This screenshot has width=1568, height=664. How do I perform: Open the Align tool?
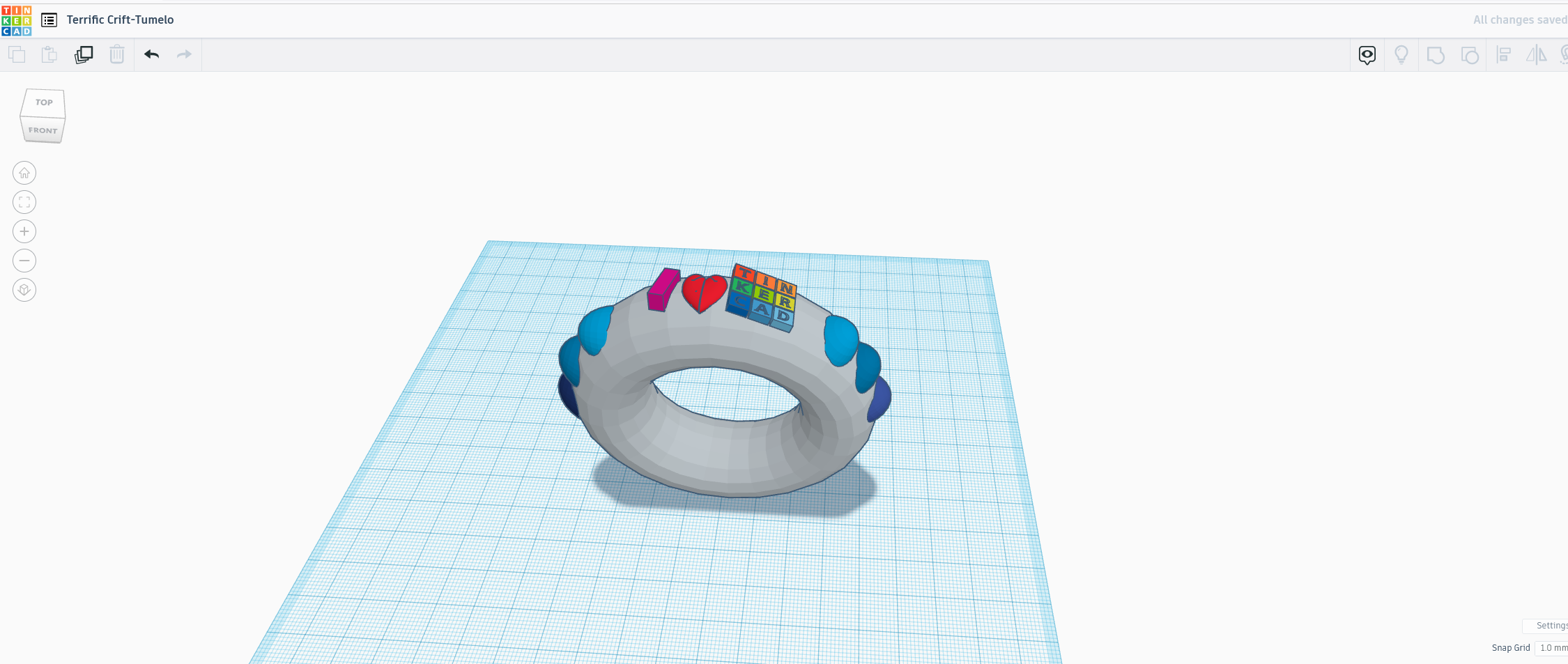coord(1504,55)
